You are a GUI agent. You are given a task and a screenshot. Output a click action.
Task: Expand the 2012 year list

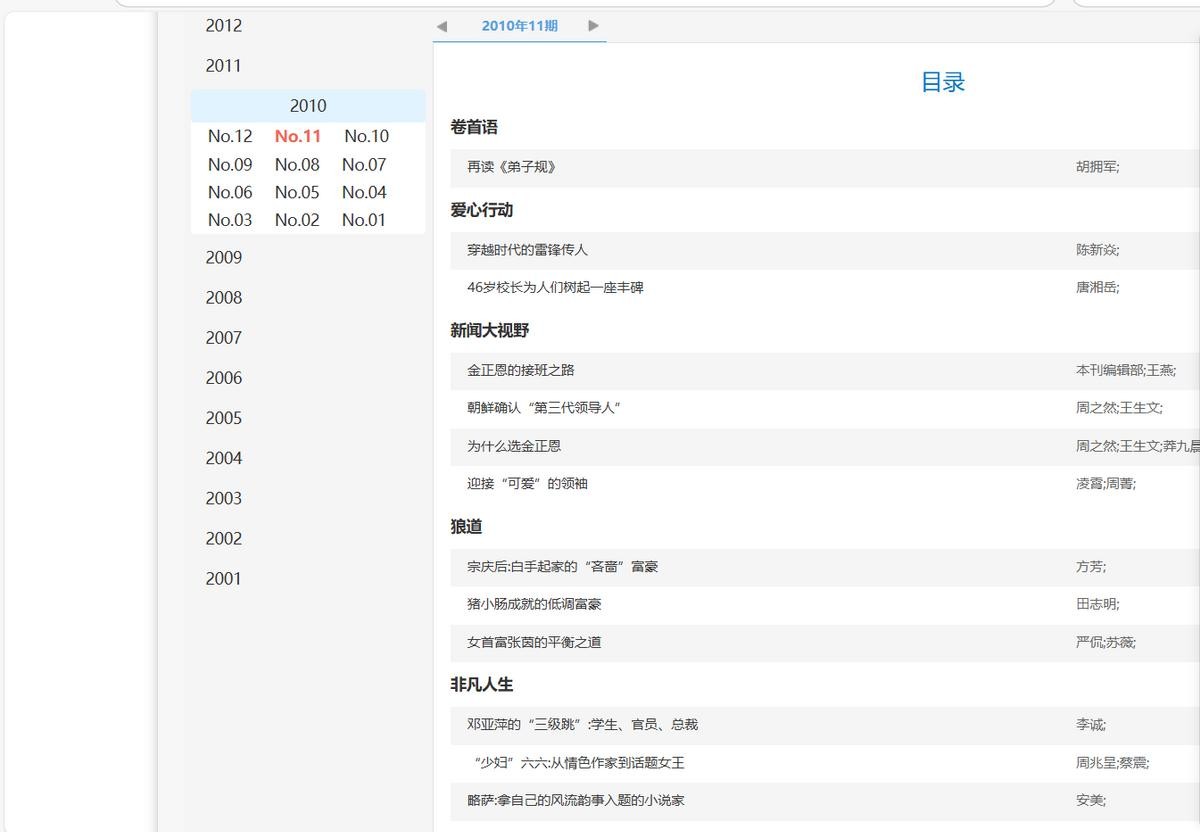[x=224, y=26]
